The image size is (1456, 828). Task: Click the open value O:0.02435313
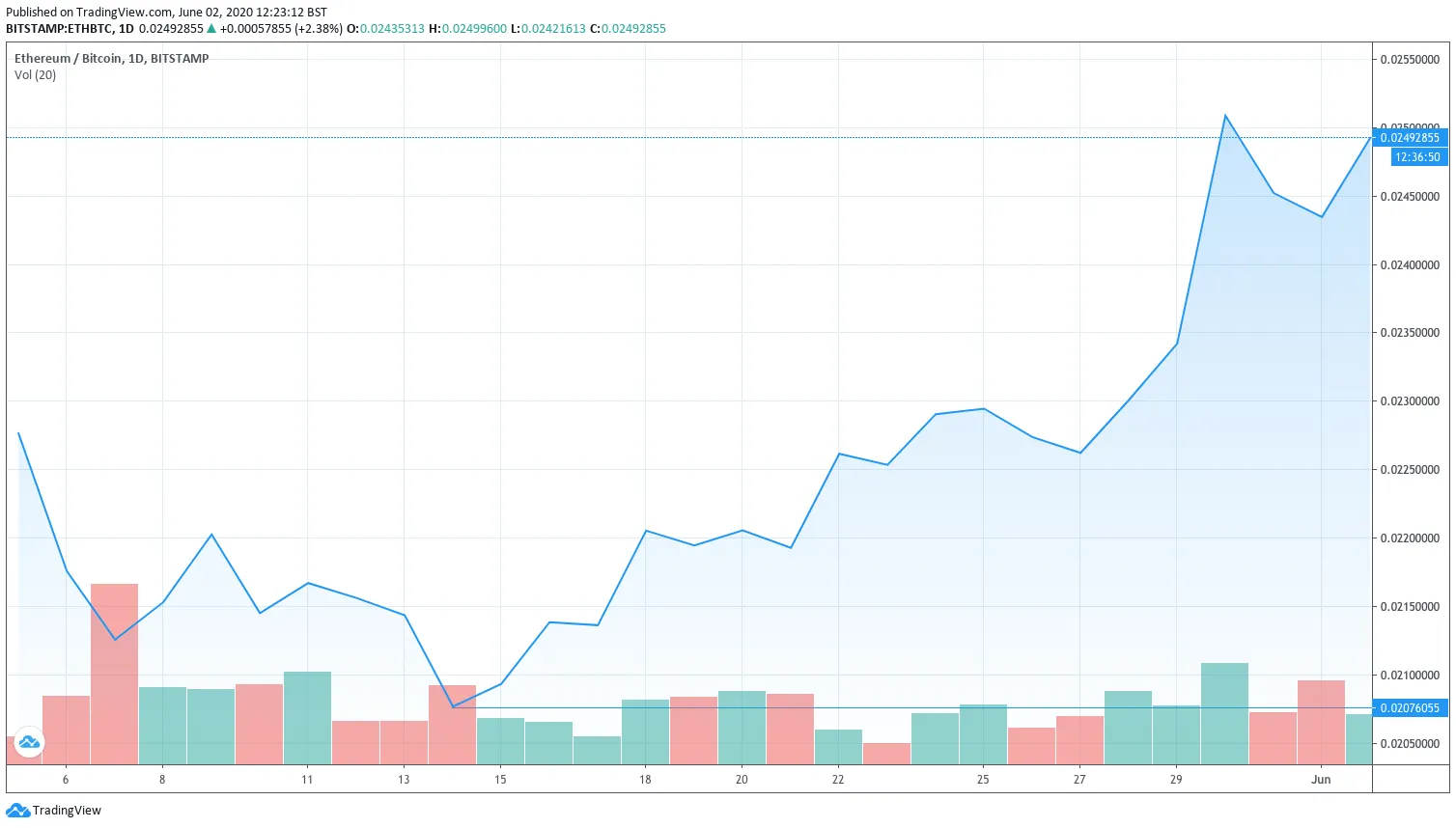pyautogui.click(x=385, y=29)
